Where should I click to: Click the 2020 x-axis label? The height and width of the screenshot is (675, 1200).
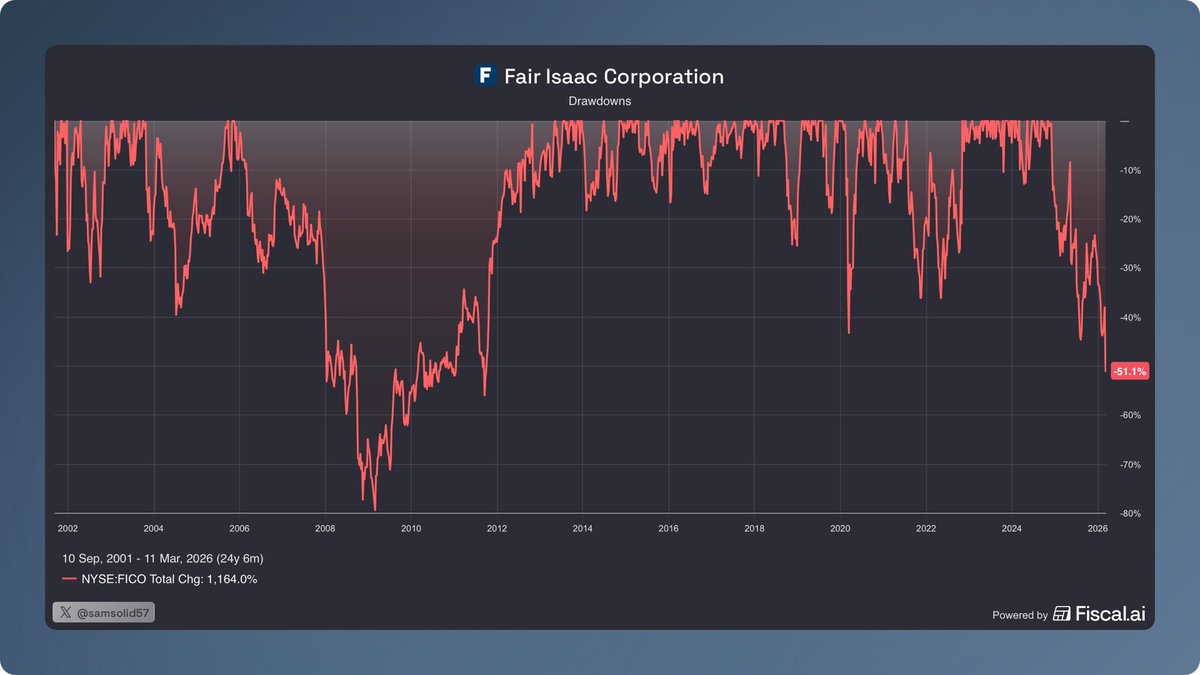[x=841, y=527]
